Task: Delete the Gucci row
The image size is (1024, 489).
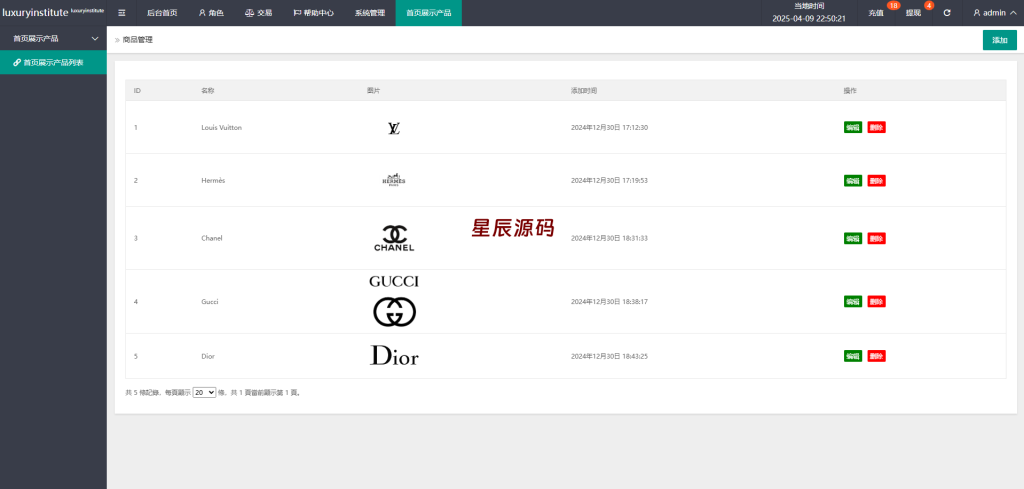Action: tap(876, 302)
